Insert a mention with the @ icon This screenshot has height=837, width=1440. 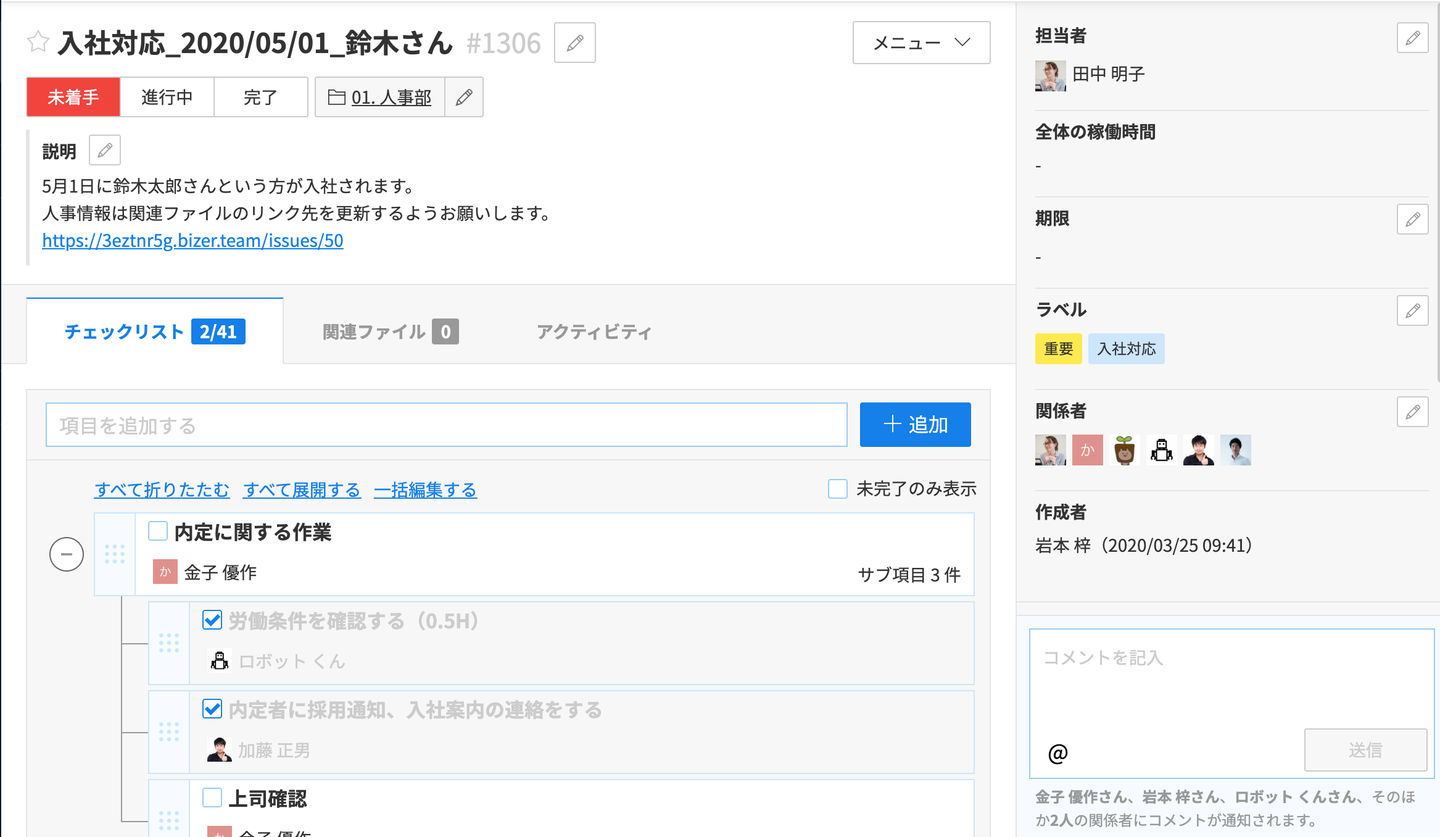pos(1058,753)
